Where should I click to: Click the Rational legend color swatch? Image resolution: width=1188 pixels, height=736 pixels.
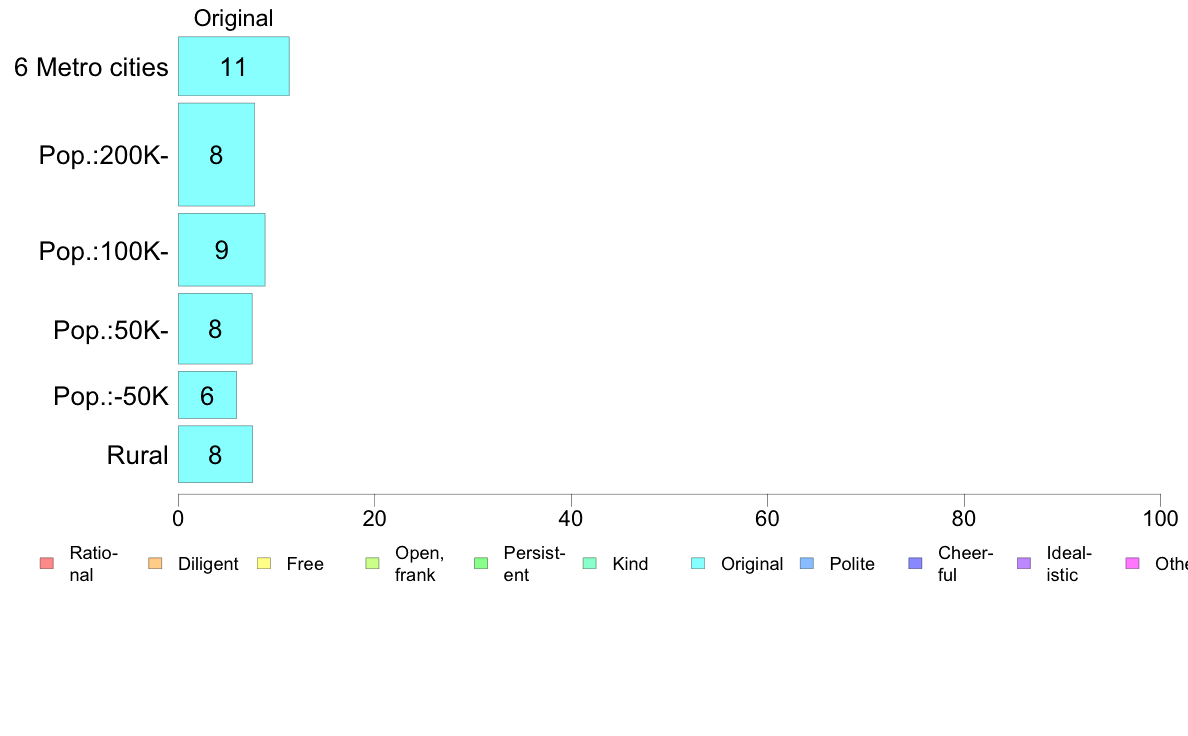pos(46,564)
